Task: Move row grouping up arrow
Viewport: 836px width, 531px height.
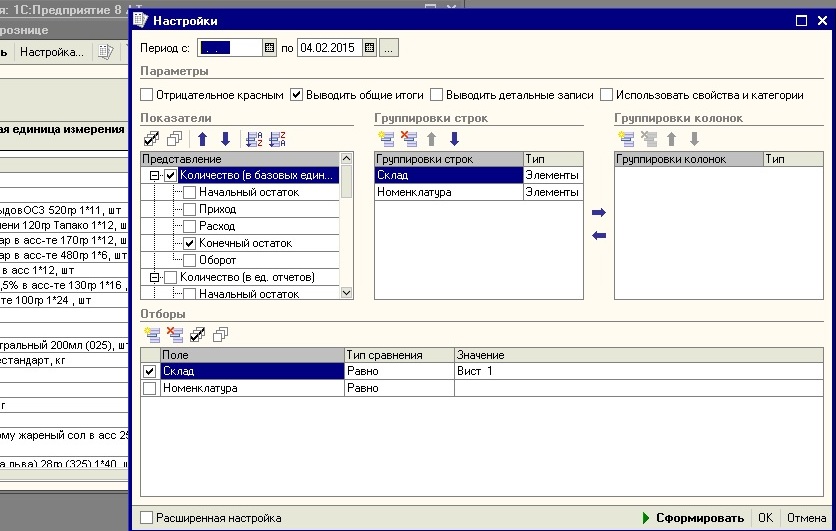Action: point(431,139)
